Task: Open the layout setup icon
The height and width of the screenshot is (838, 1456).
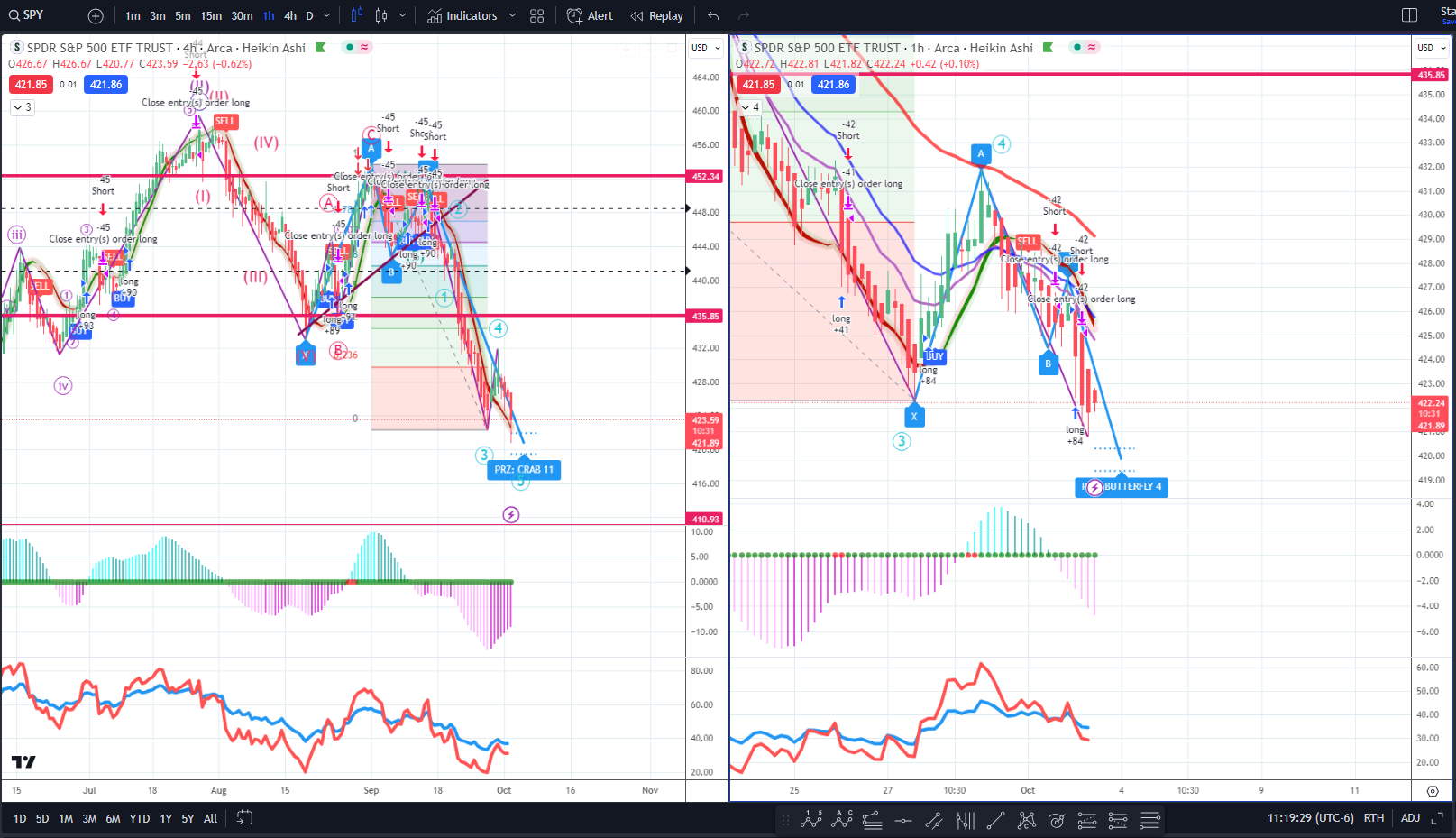Action: point(1410,15)
